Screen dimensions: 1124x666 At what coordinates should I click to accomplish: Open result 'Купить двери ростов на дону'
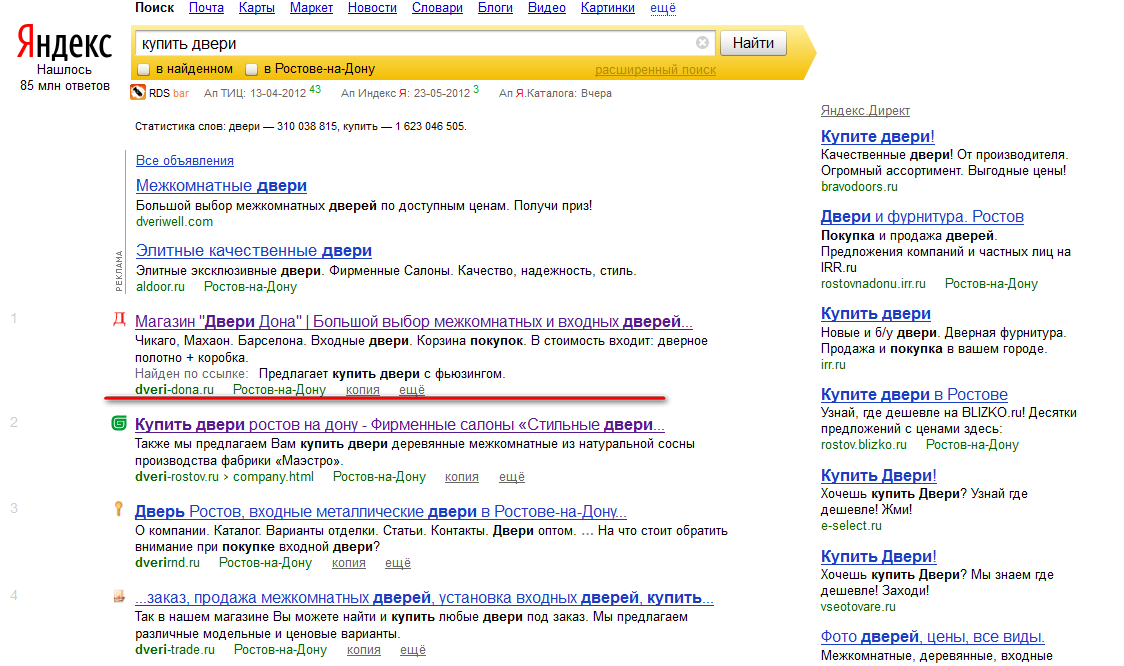[400, 424]
